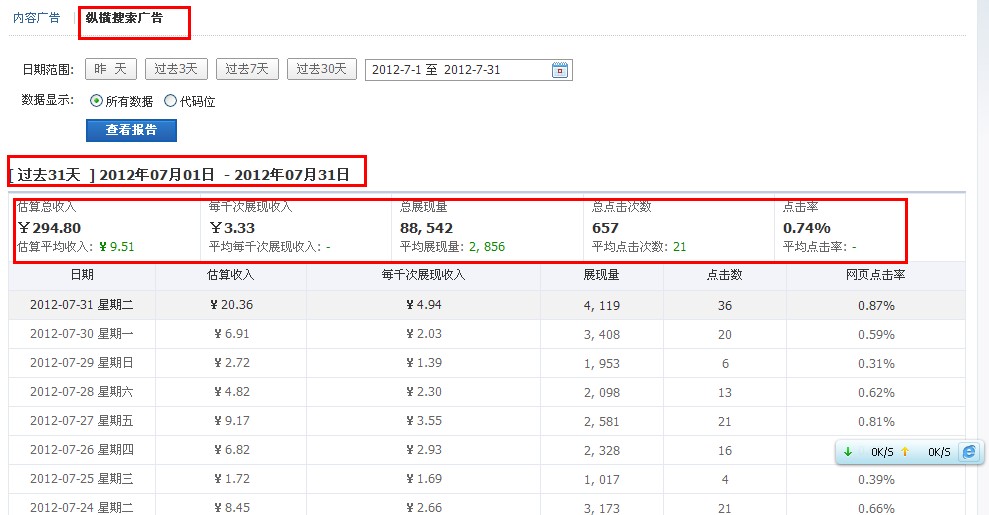
Task: Click the 0.62% click rate cell
Action: pos(876,393)
